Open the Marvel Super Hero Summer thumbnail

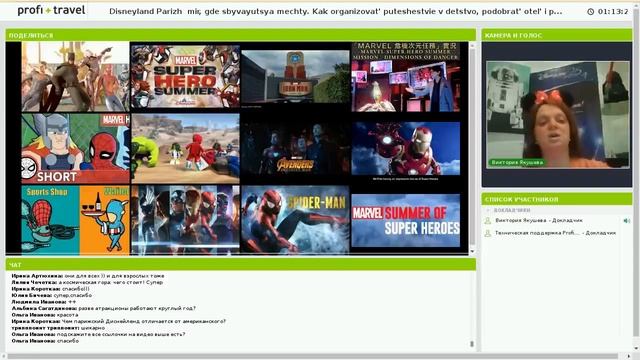pyautogui.click(x=185, y=76)
